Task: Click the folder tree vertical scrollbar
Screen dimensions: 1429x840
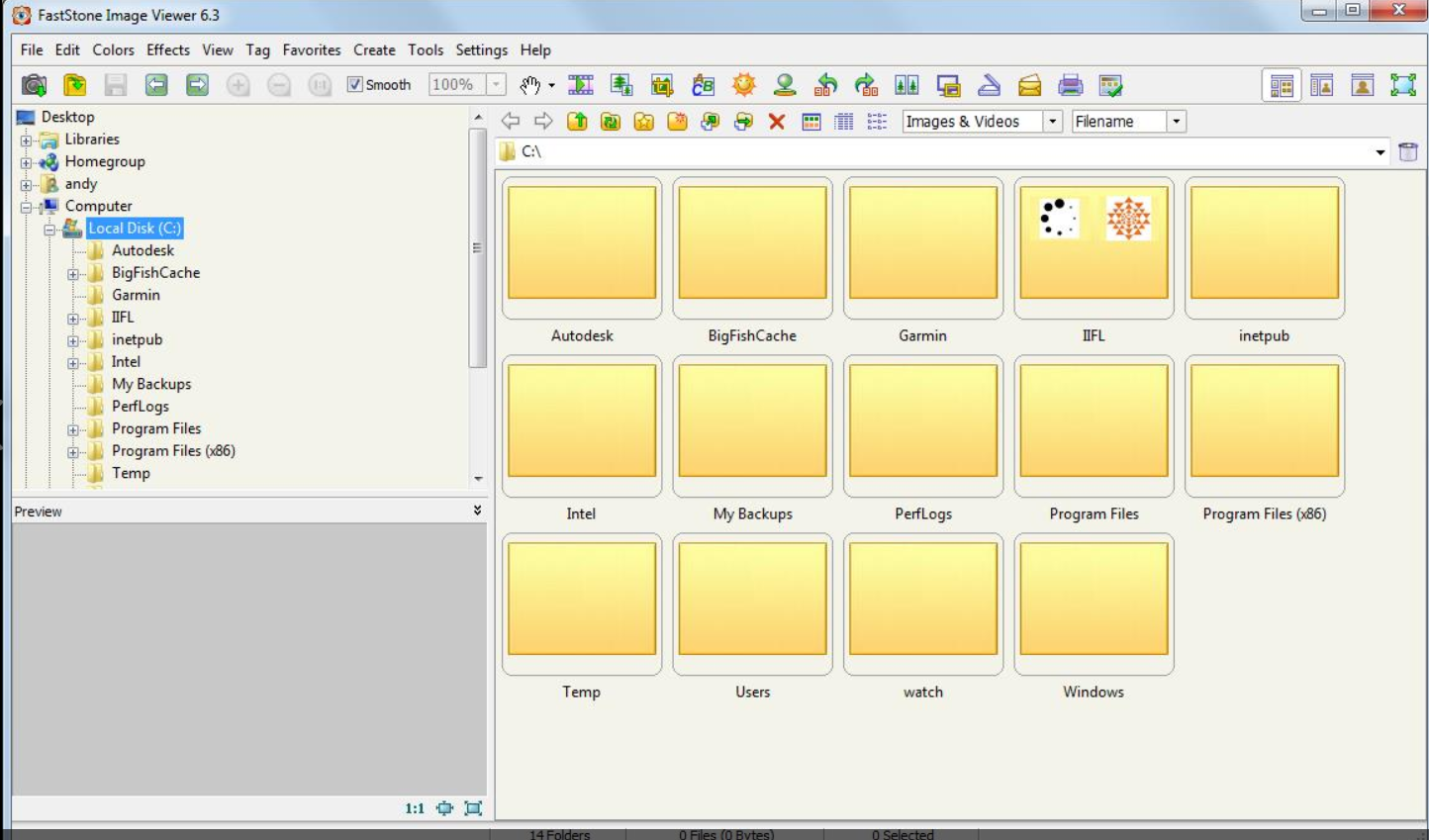Action: (x=478, y=247)
